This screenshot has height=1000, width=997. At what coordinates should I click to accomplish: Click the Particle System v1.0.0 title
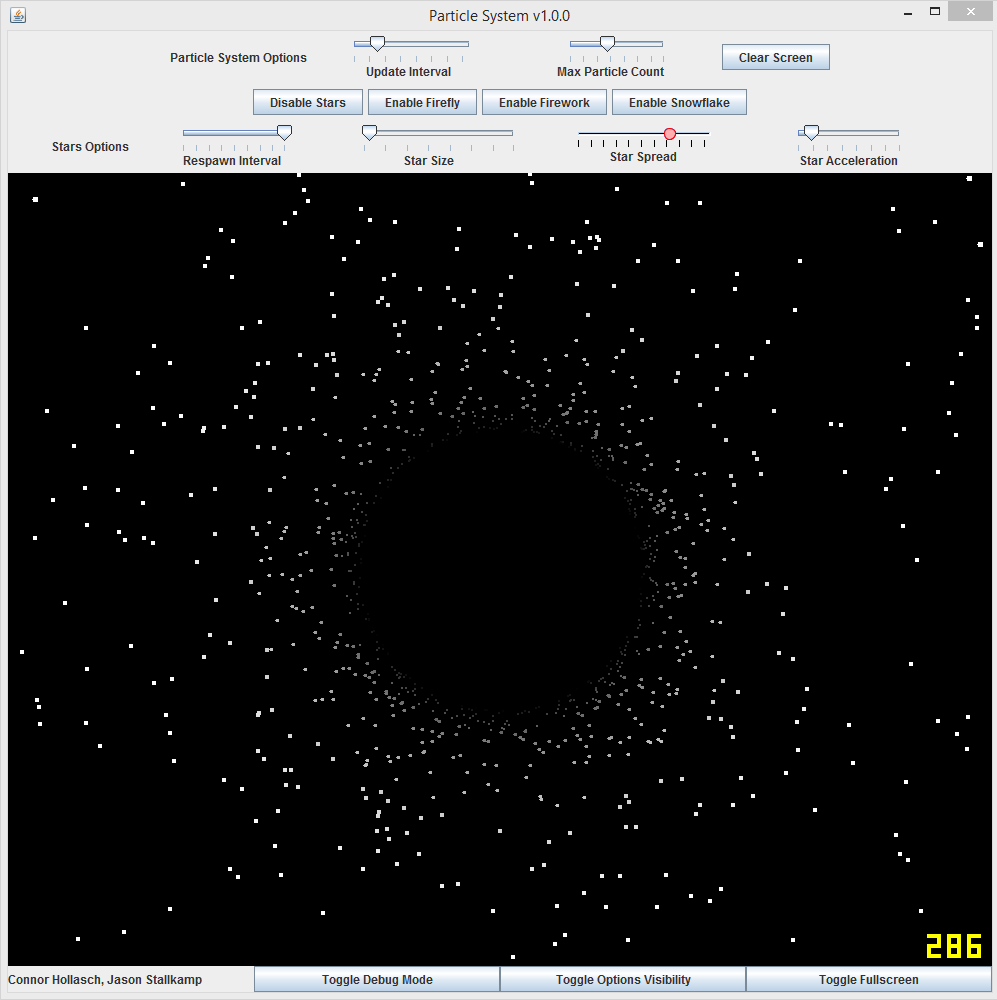[x=499, y=16]
